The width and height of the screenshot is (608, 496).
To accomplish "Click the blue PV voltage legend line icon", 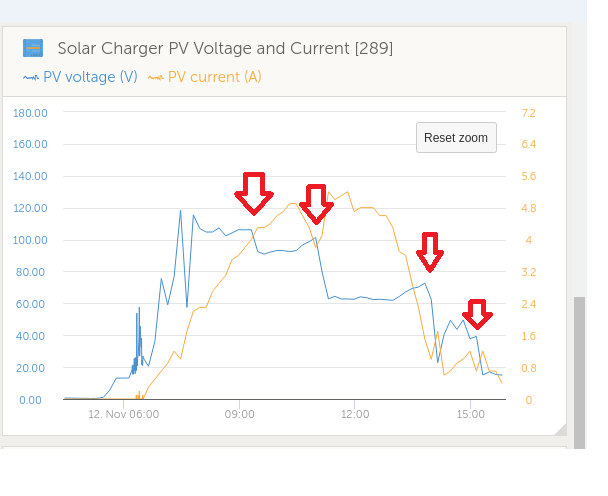I will (x=31, y=78).
